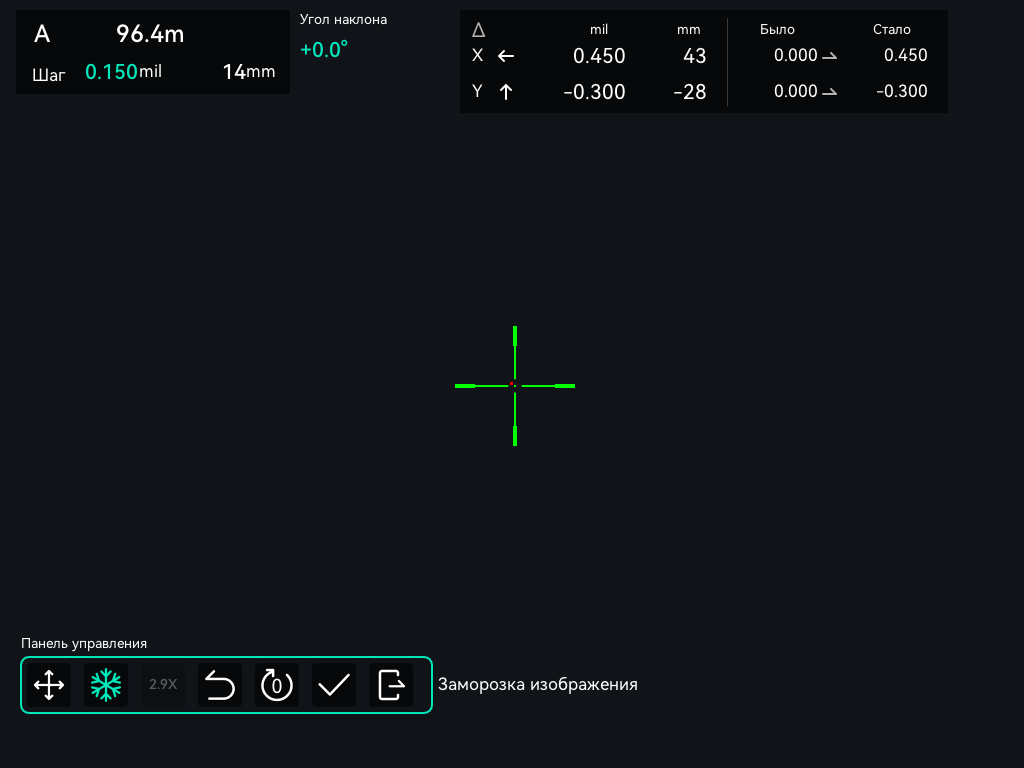The height and width of the screenshot is (768, 1024).
Task: Click the Y axis up arrow
Action: pos(506,92)
